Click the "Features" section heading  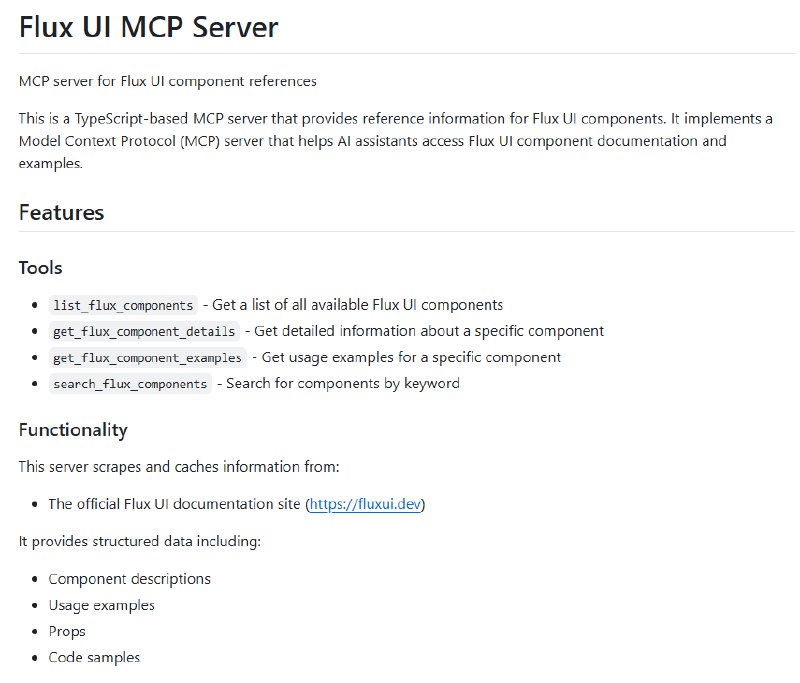pyautogui.click(x=62, y=212)
